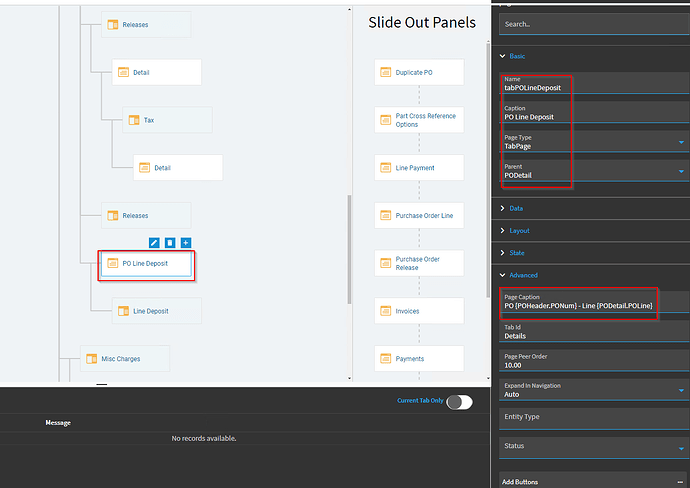The width and height of the screenshot is (690, 488).
Task: Select the Misc Charges tree node
Action: click(125, 359)
